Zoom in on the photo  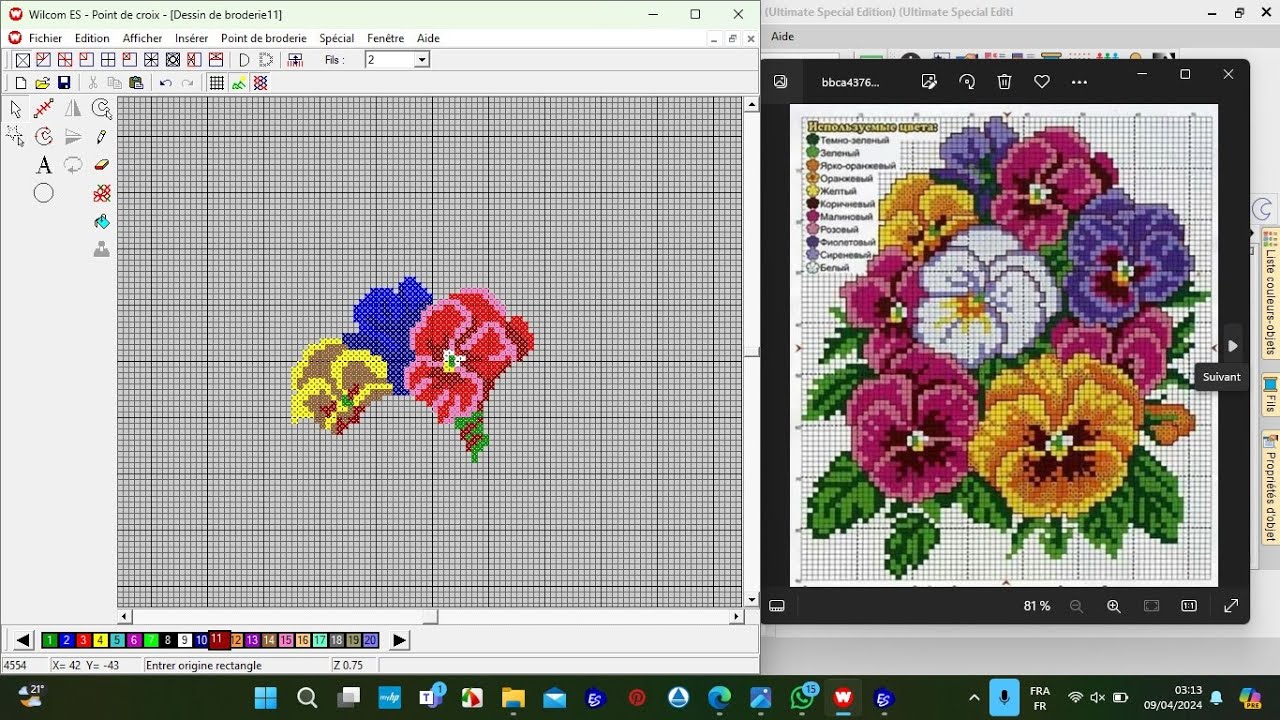pyautogui.click(x=1113, y=606)
